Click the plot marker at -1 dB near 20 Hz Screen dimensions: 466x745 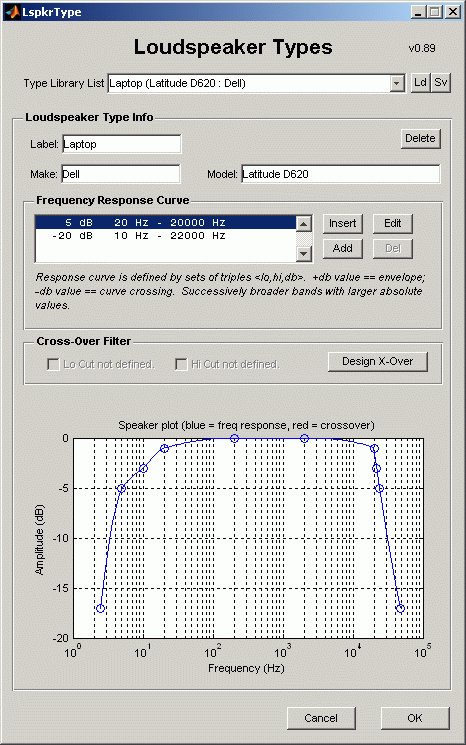164,449
